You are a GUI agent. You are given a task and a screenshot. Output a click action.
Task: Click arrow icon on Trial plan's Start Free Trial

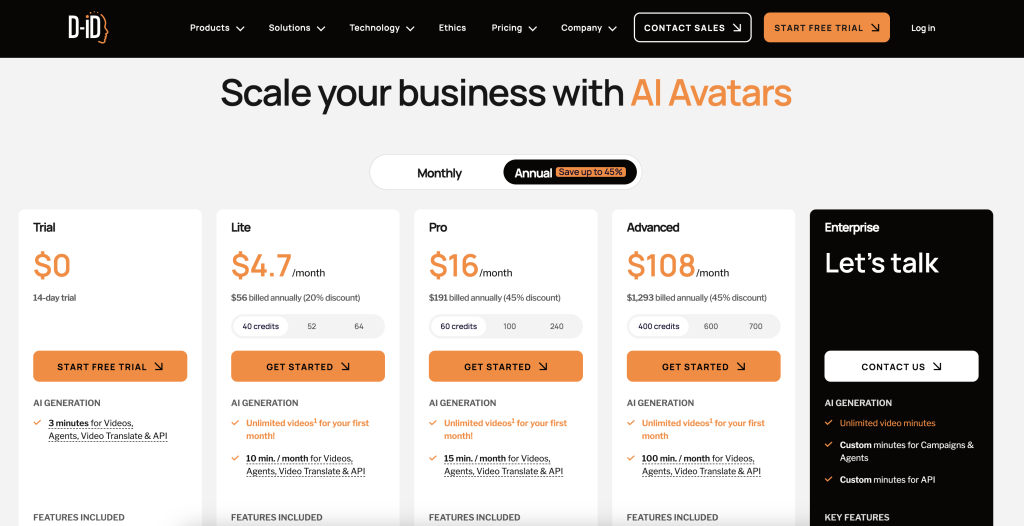(x=159, y=367)
